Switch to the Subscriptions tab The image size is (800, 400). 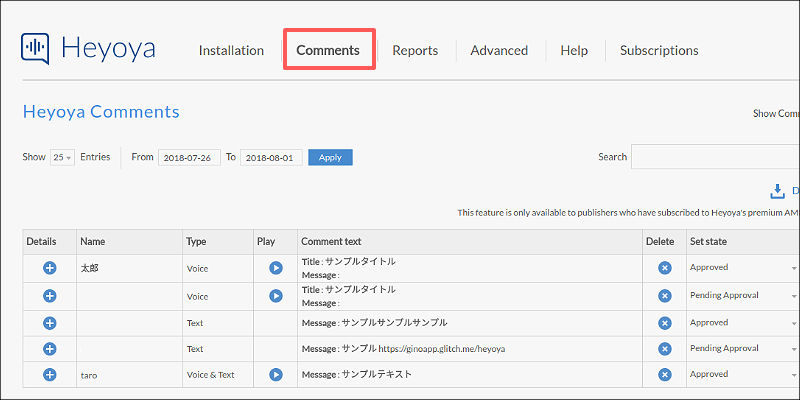pyautogui.click(x=659, y=51)
